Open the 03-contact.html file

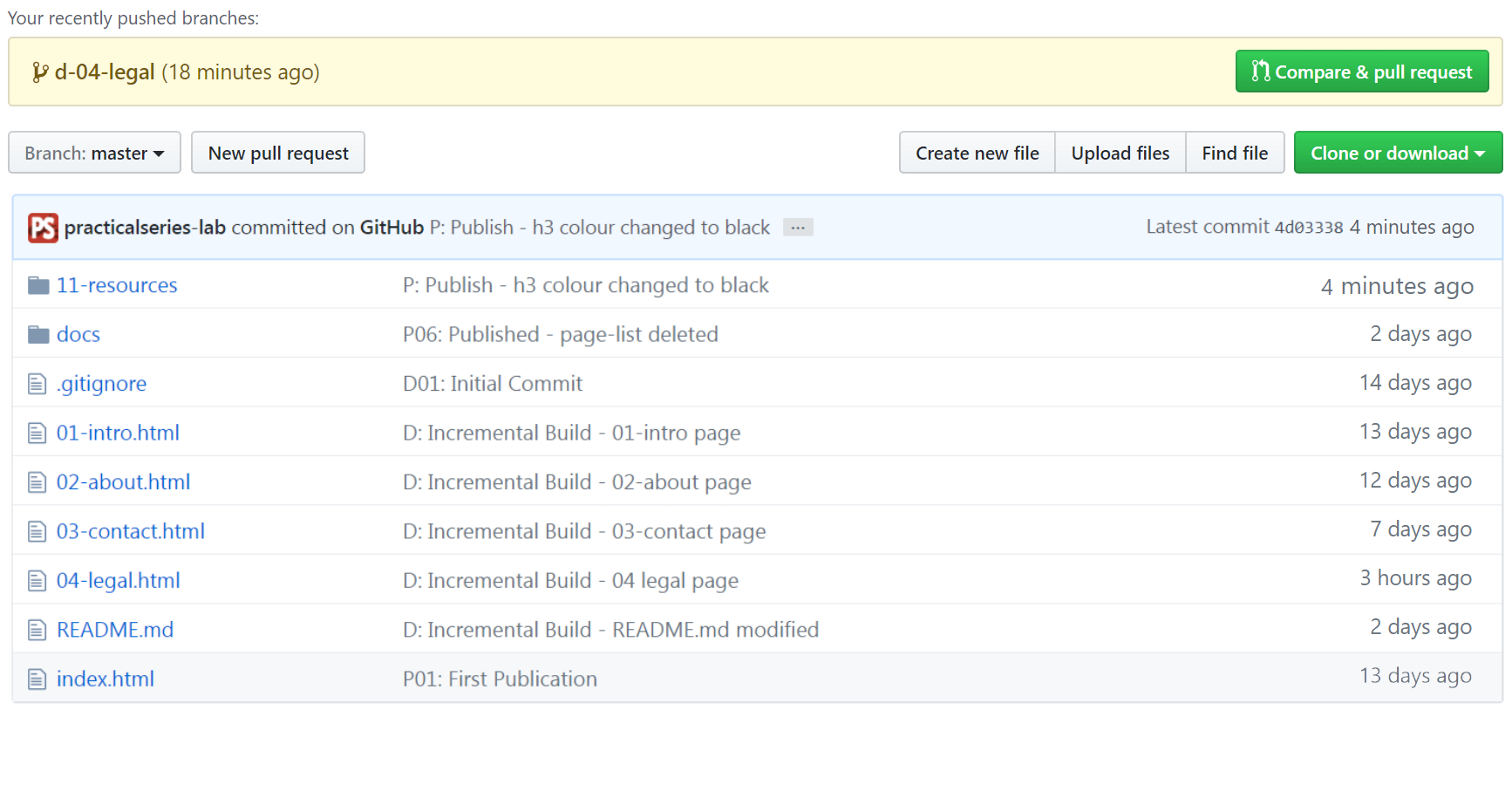tap(131, 531)
